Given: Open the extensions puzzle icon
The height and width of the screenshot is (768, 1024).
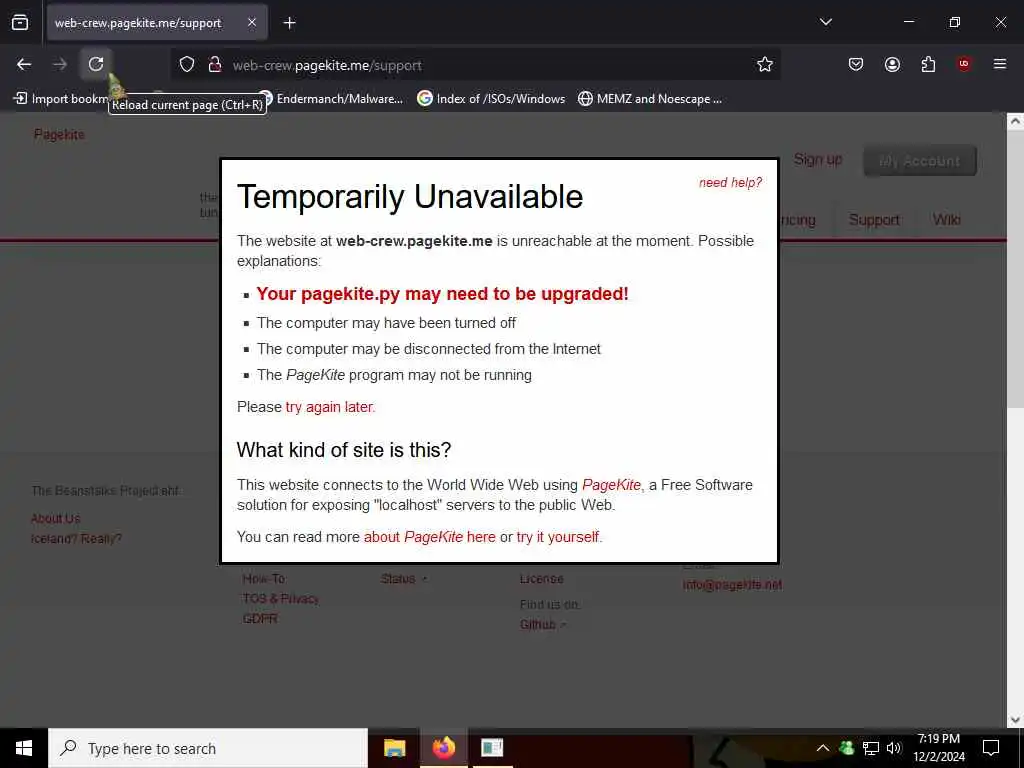Looking at the screenshot, I should tap(928, 64).
